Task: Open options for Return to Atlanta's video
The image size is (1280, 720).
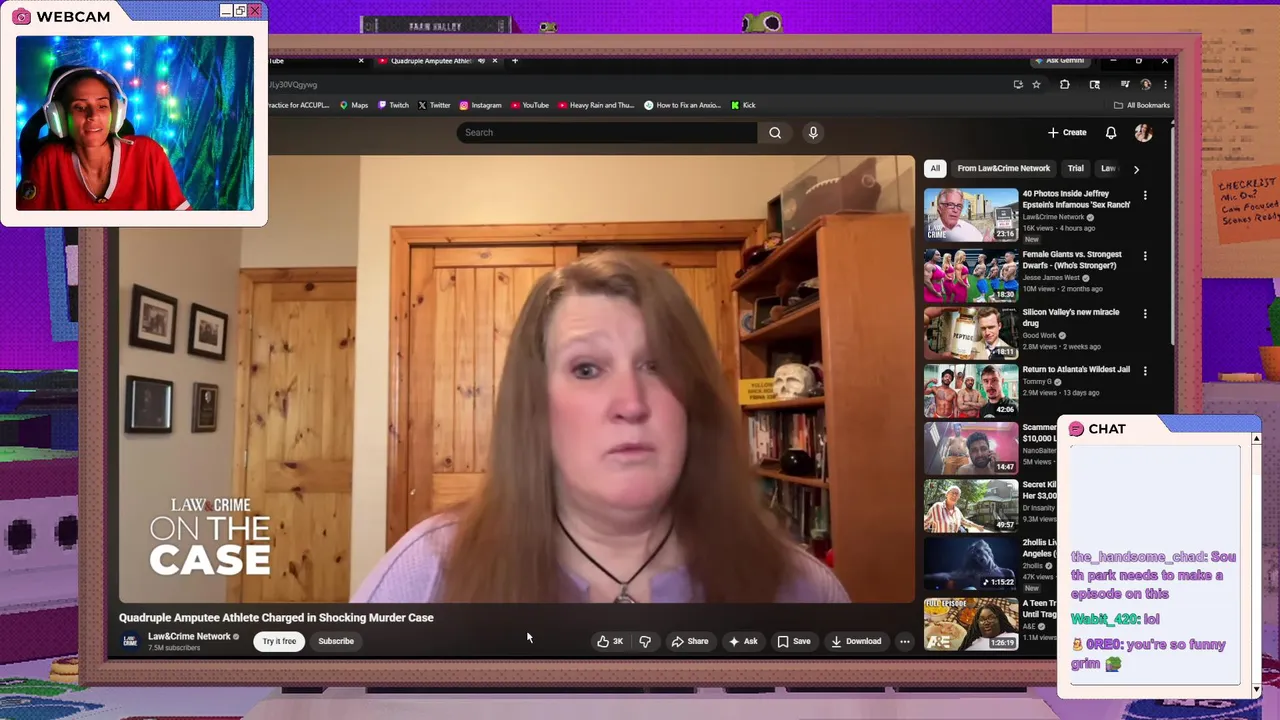Action: pyautogui.click(x=1145, y=371)
